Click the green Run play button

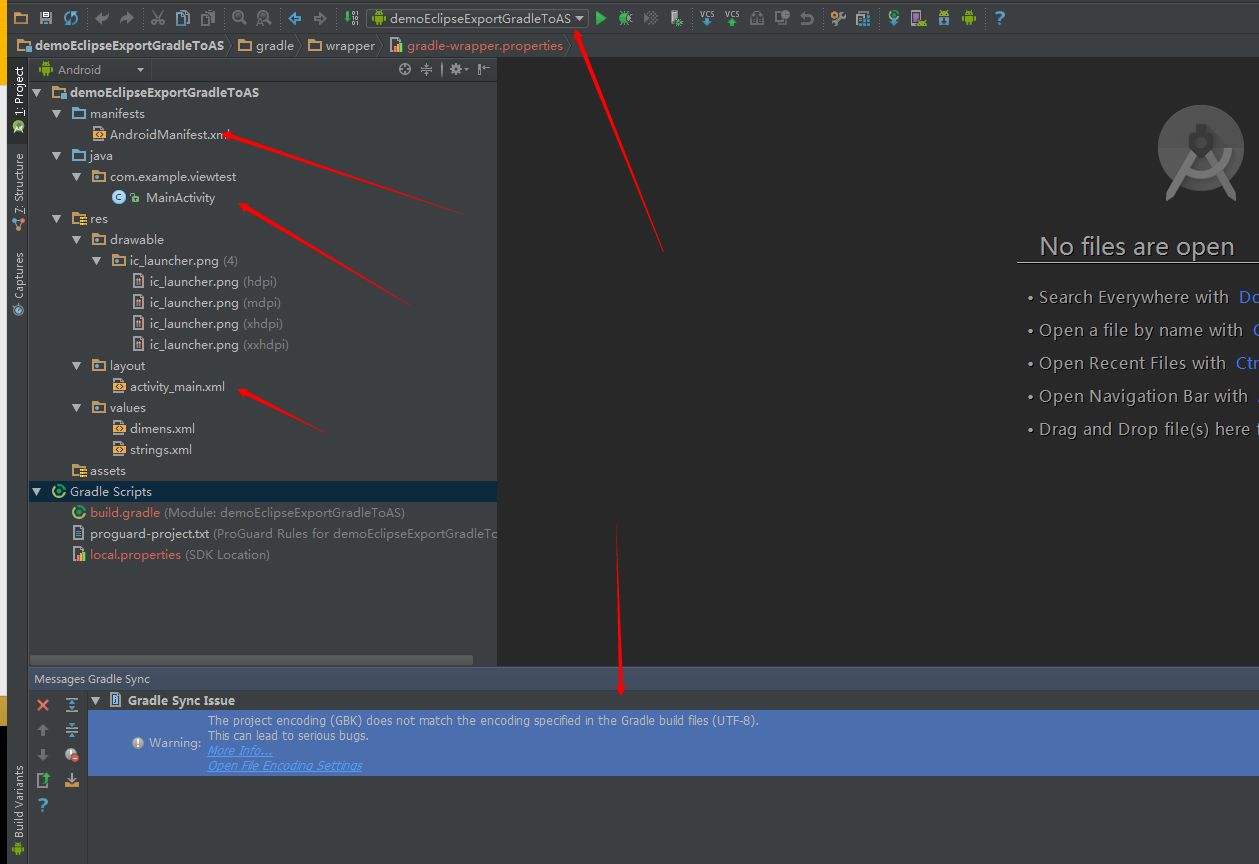[601, 18]
